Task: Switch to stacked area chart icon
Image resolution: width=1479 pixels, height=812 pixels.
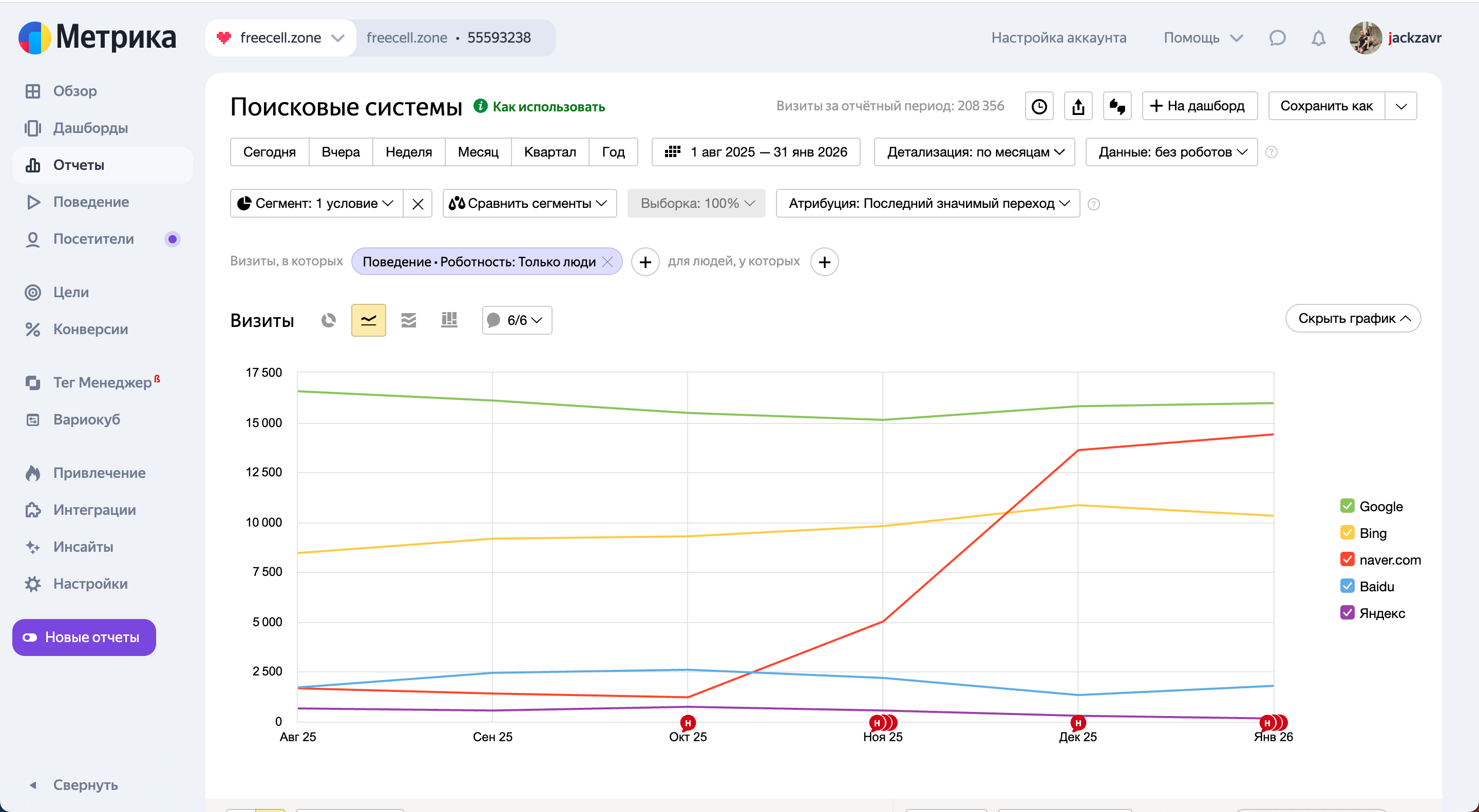Action: [x=409, y=320]
